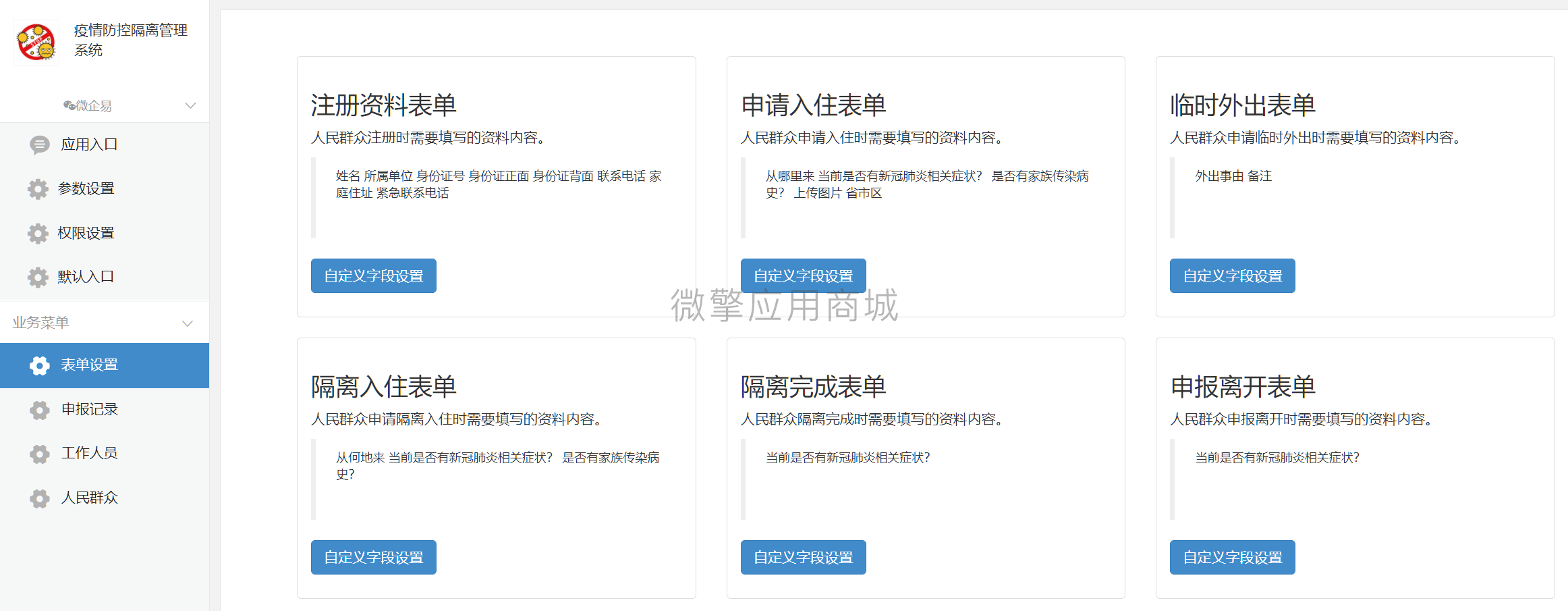The width and height of the screenshot is (1568, 611).
Task: Click the 从何地来 field list text
Action: 498,466
